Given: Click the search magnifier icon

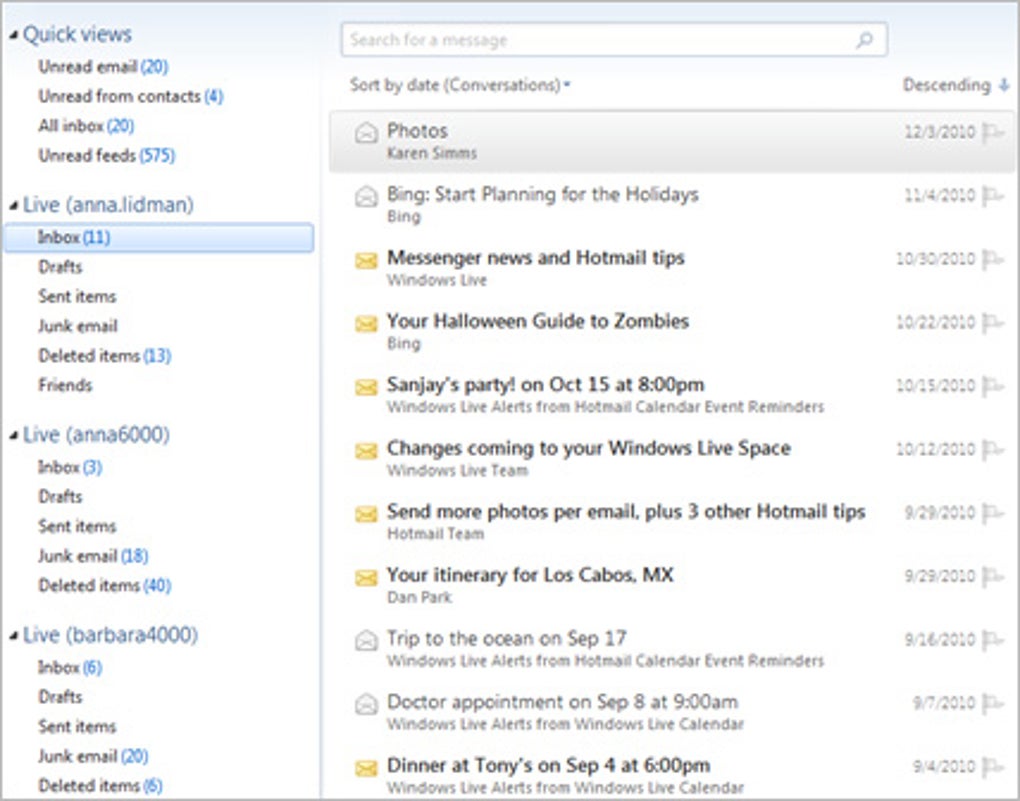Looking at the screenshot, I should click(865, 40).
